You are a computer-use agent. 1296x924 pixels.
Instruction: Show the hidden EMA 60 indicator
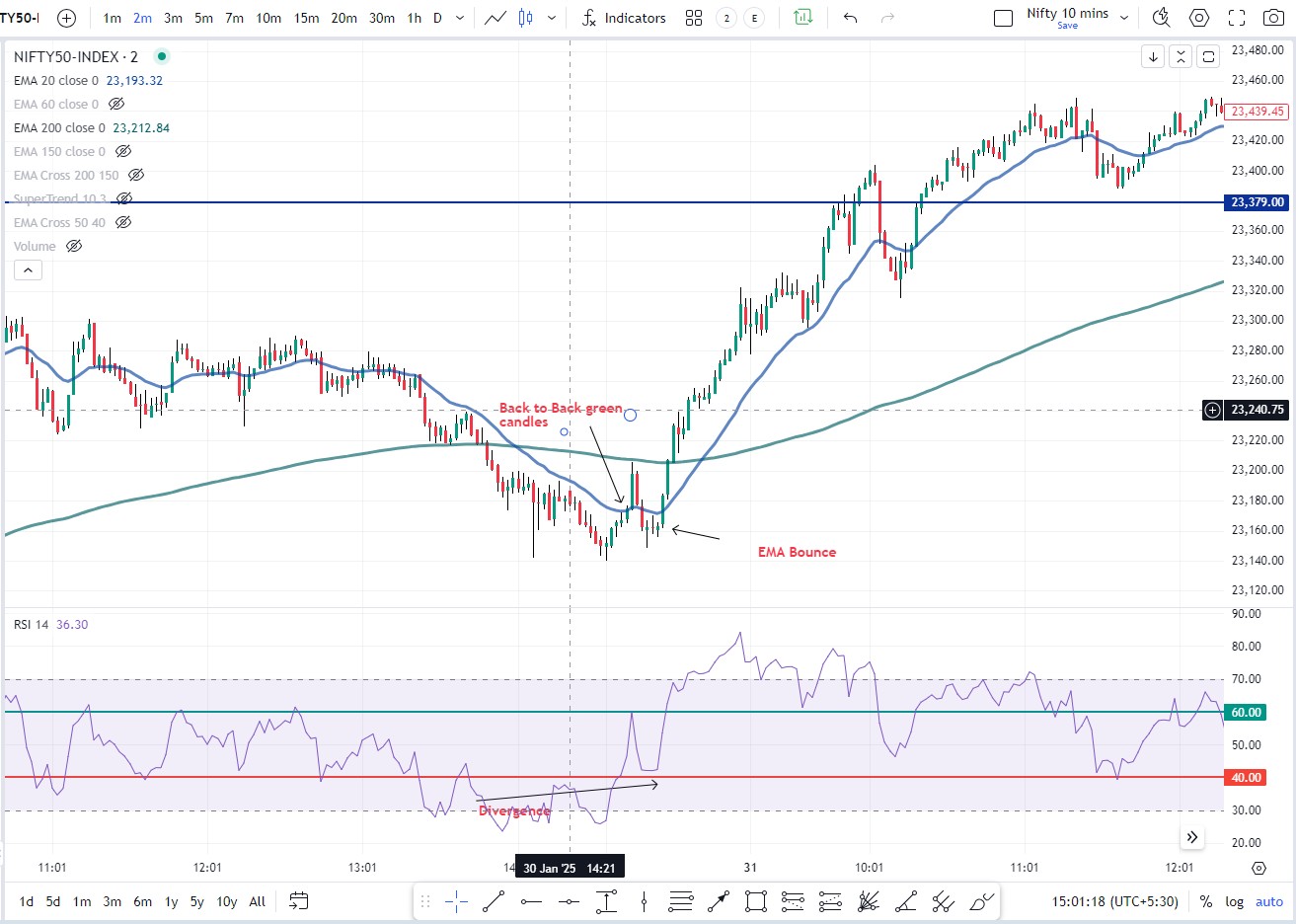coord(116,104)
